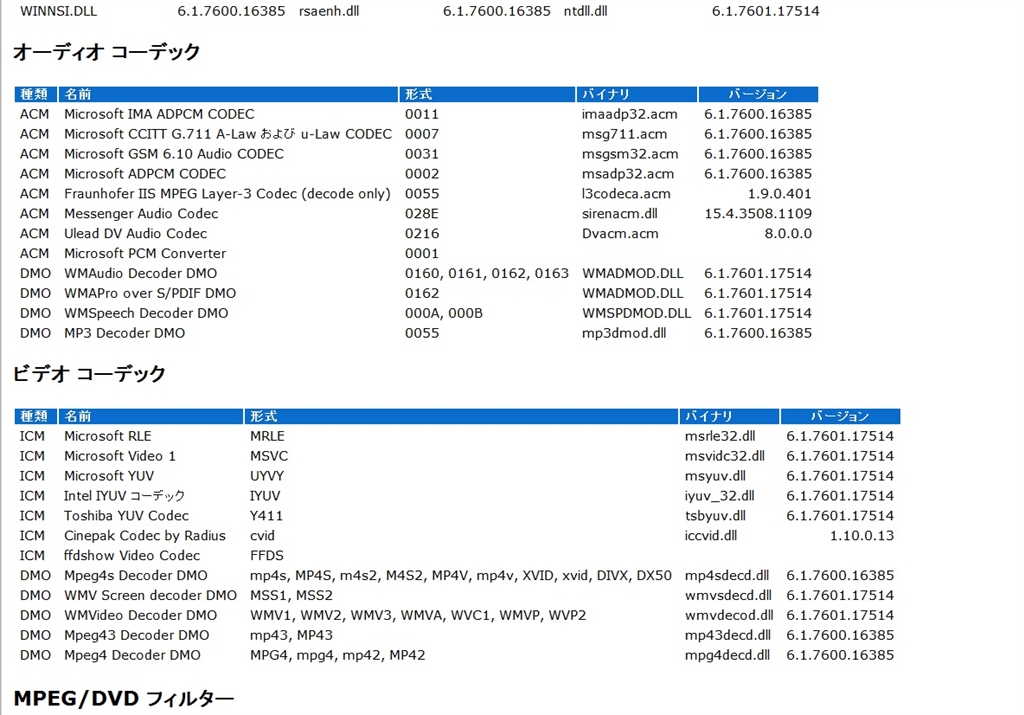
Task: Click format values 0160, 0161, 0162, 0163
Action: pos(487,274)
